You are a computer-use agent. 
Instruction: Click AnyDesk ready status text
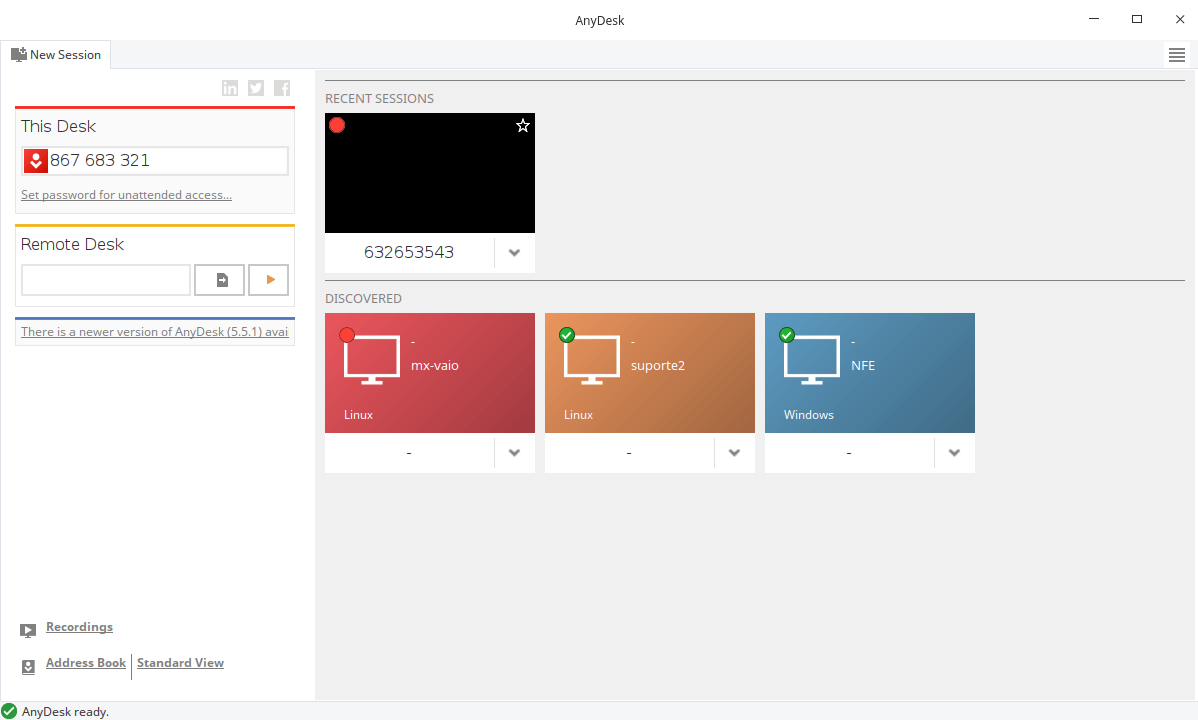tap(65, 712)
